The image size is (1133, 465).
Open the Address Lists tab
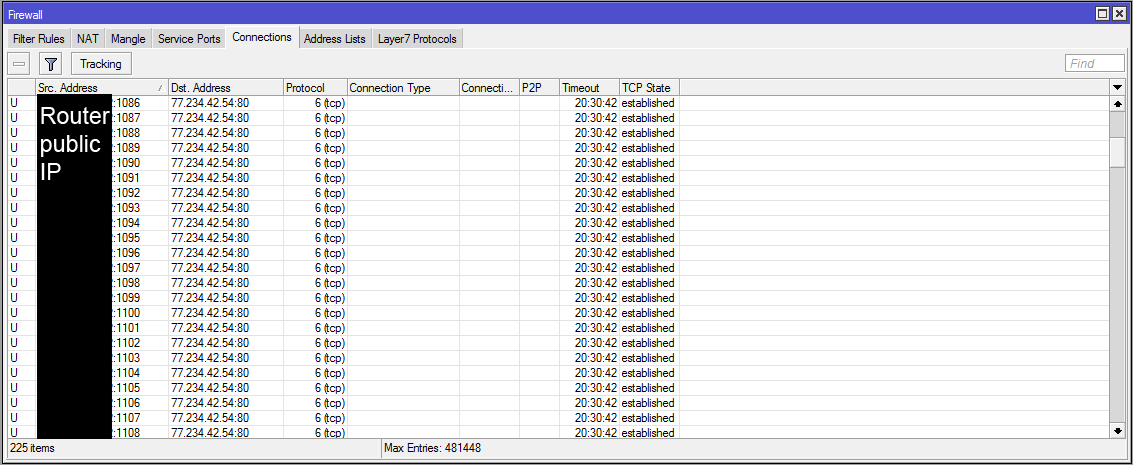tap(334, 39)
